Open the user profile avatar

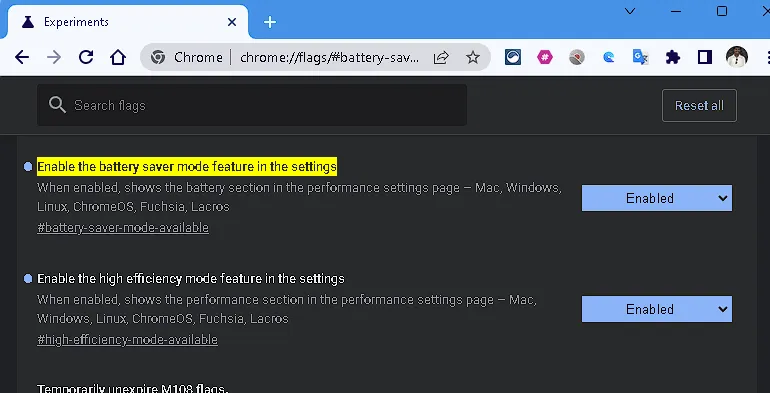point(737,57)
